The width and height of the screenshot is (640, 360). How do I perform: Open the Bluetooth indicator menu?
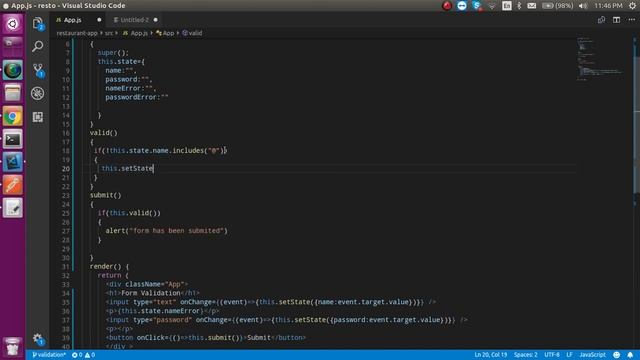coord(519,6)
